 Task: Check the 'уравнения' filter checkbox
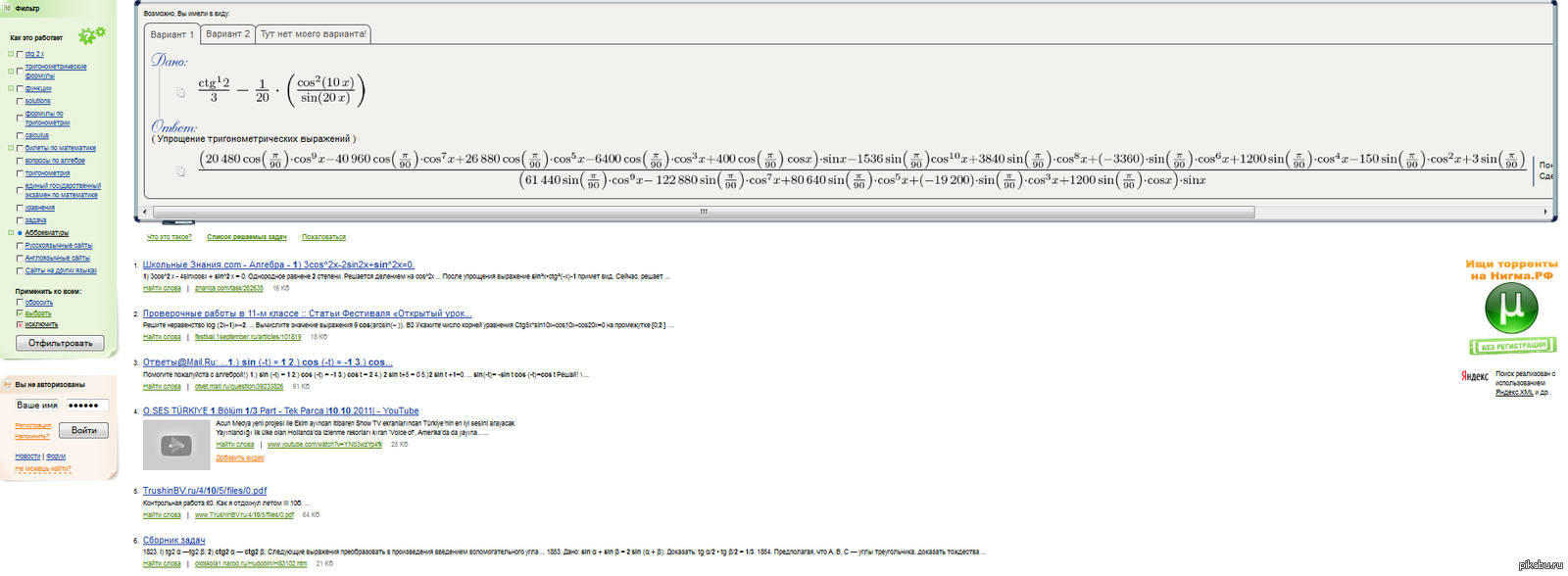coord(20,209)
